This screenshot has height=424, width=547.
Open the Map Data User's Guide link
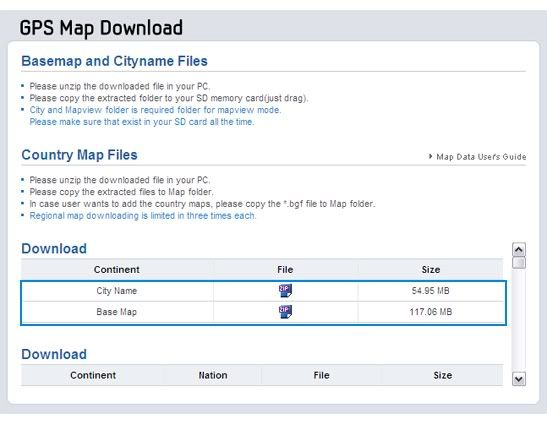coord(481,157)
